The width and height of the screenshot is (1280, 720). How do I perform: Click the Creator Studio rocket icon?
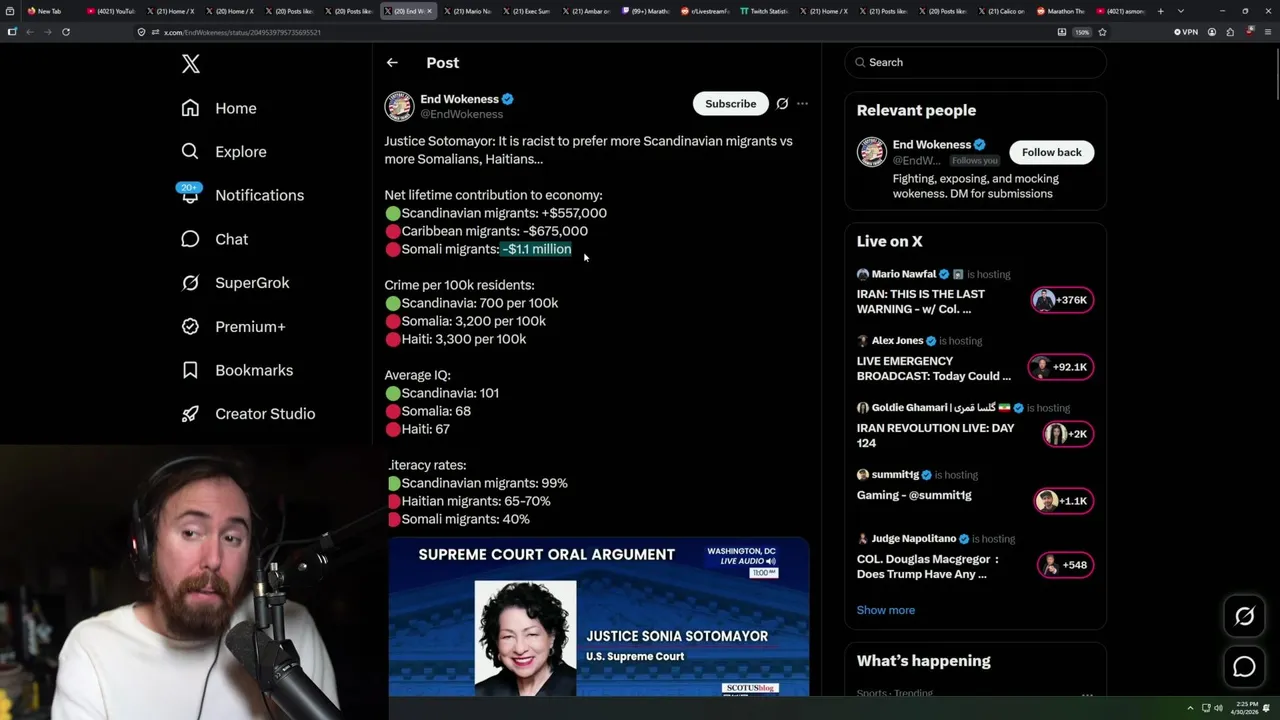190,414
